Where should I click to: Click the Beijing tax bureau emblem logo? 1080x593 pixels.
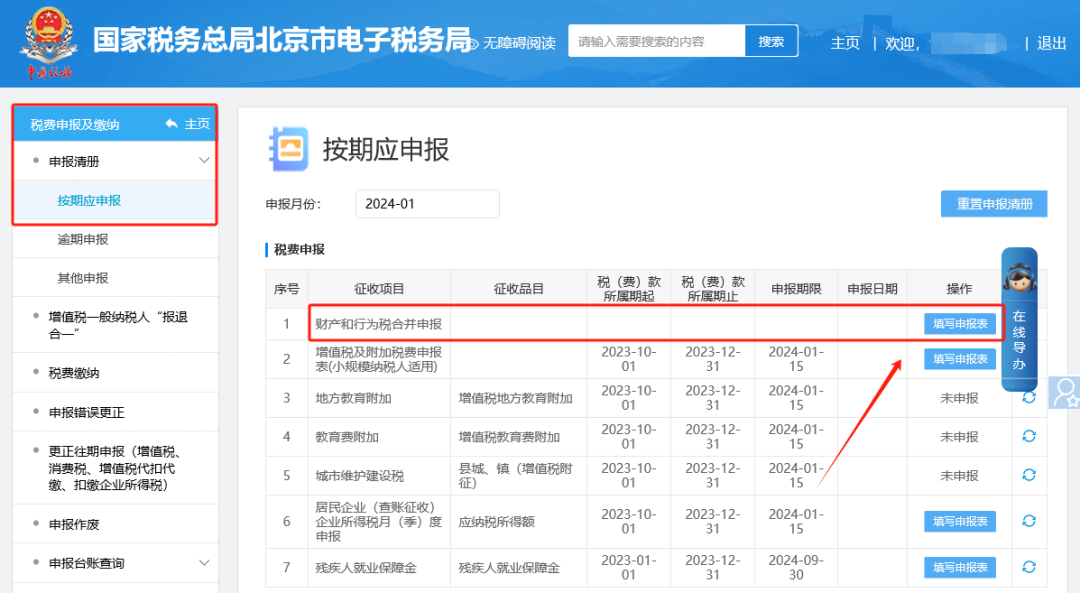[49, 40]
